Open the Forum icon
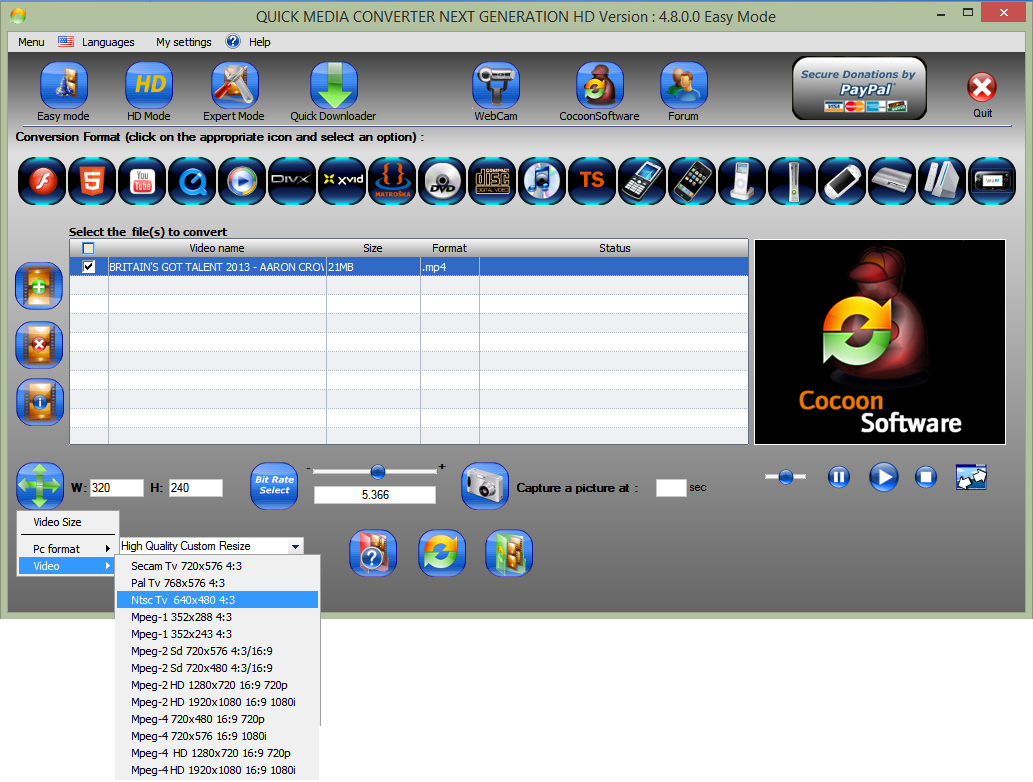This screenshot has width=1033, height=782. pyautogui.click(x=684, y=86)
